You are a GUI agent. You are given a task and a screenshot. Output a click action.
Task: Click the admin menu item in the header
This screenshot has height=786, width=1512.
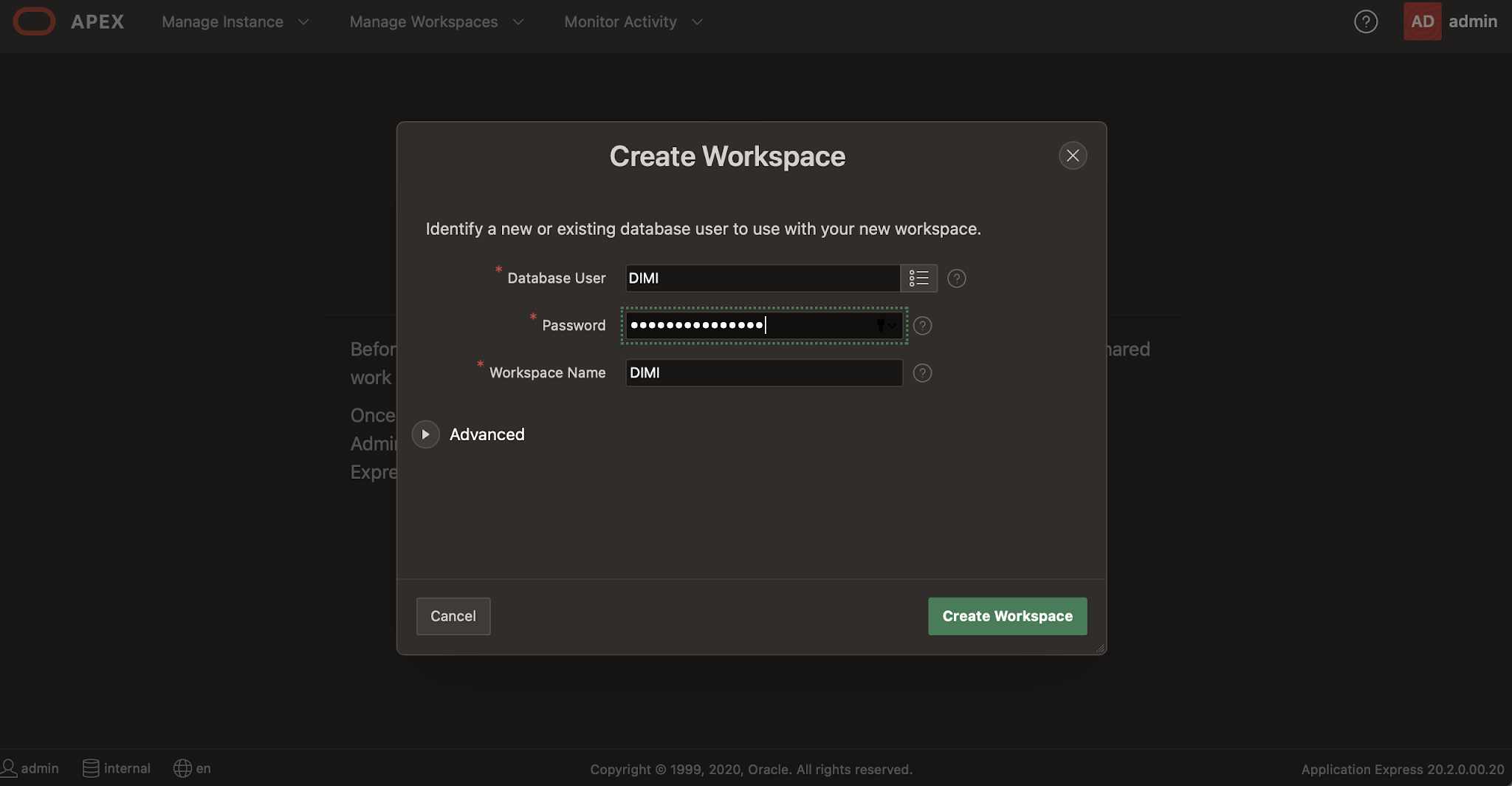tap(1474, 21)
